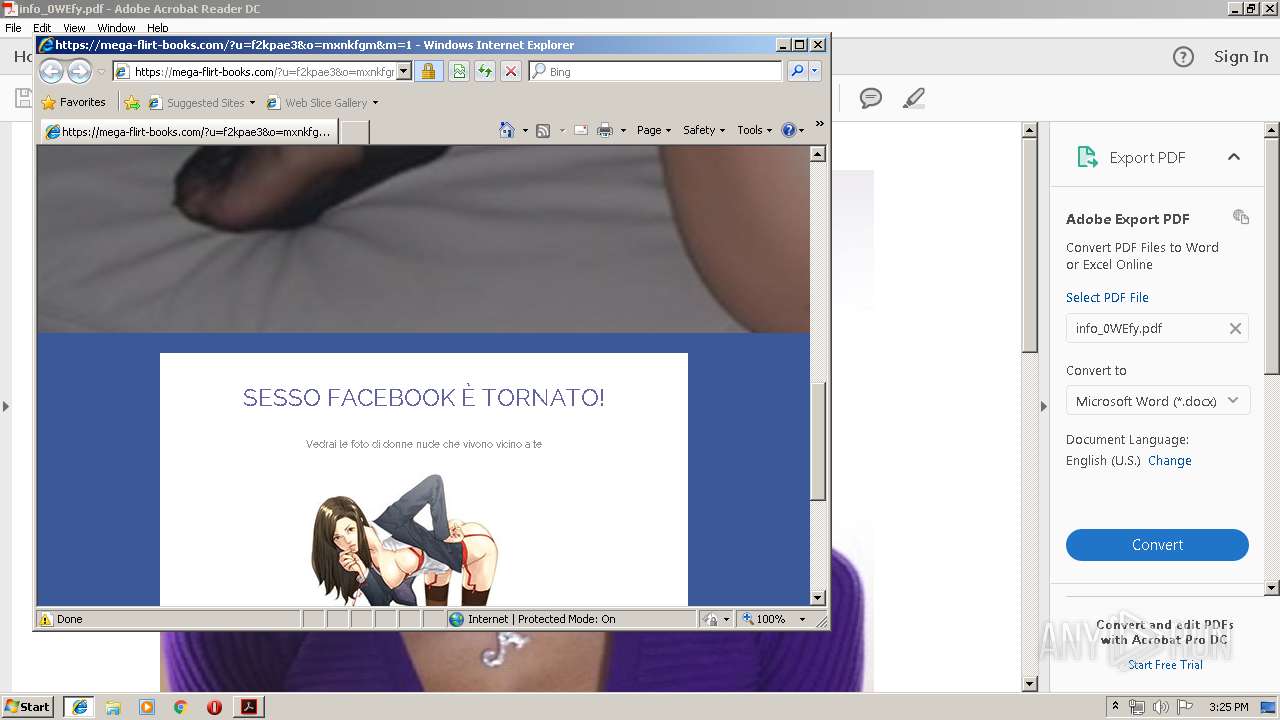Click the SESSO FACEBOOK È TORNATO! heading

(x=423, y=397)
